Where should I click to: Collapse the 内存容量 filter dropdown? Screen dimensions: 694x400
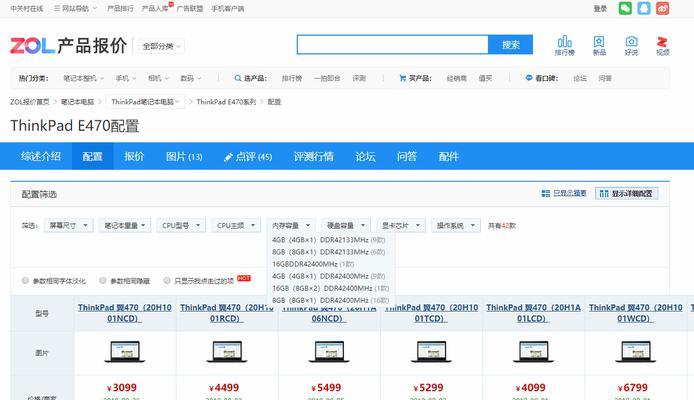pos(291,225)
